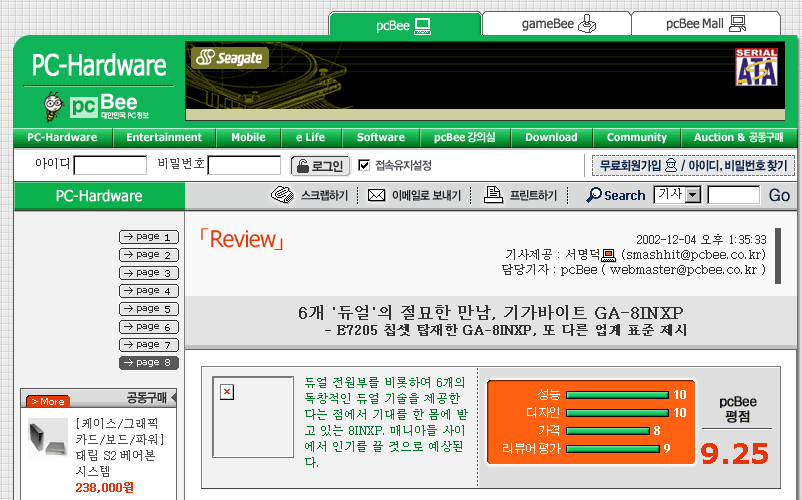Click the printer icon for 프린트하기
The height and width of the screenshot is (500, 802).
point(492,195)
